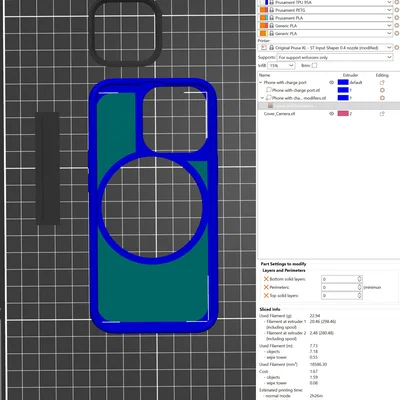Click extruder swatch of modifiers.stl row
This screenshot has height=400, width=400.
click(343, 98)
